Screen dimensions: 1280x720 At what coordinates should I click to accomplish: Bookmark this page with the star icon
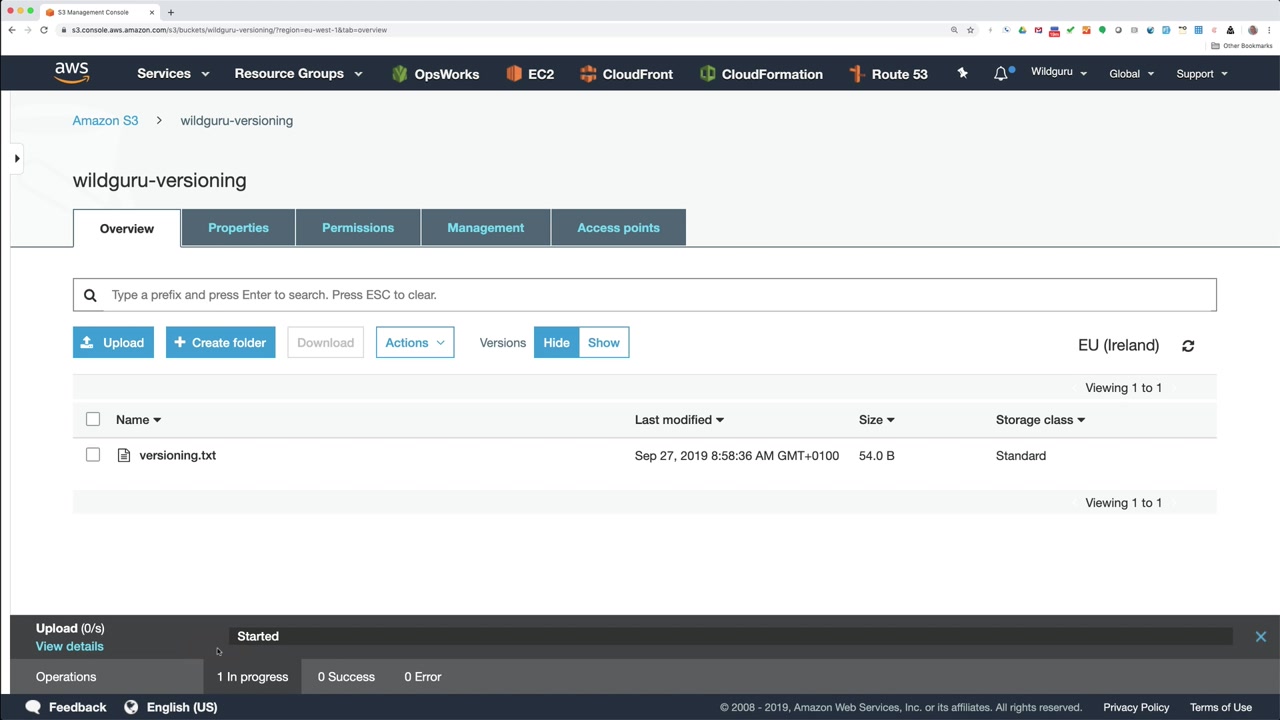point(970,30)
